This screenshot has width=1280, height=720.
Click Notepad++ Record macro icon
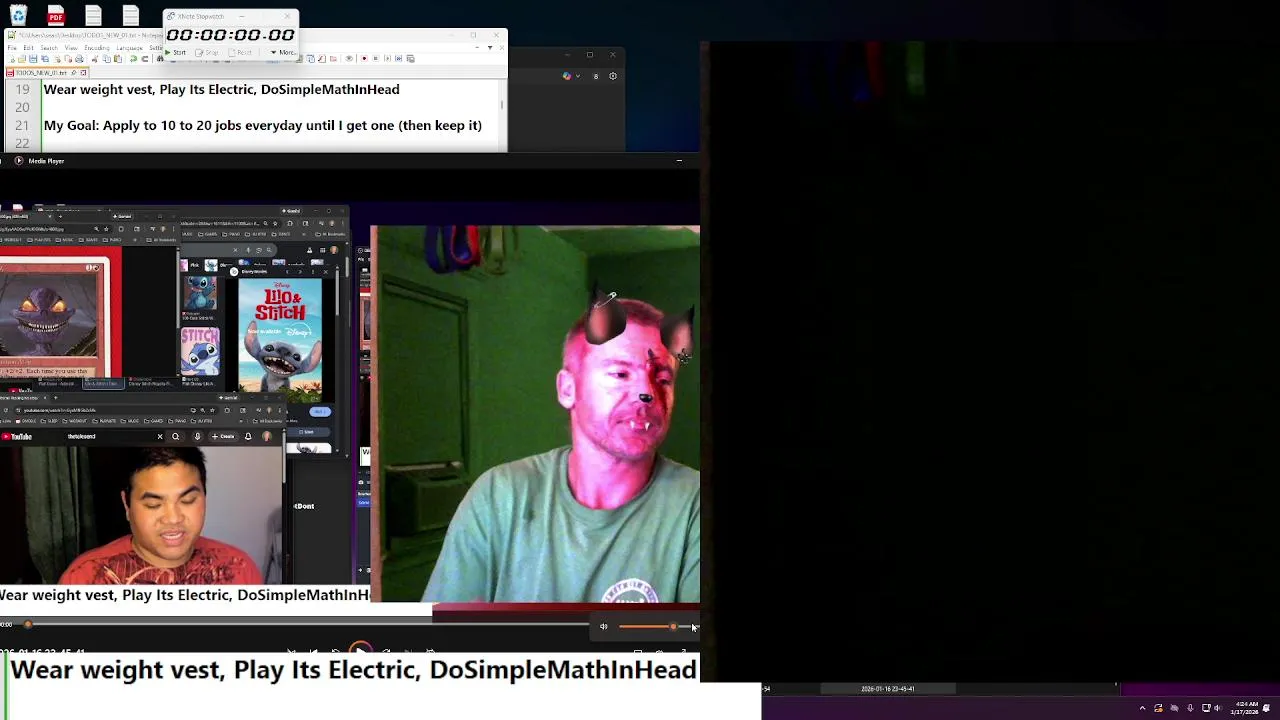point(364,58)
